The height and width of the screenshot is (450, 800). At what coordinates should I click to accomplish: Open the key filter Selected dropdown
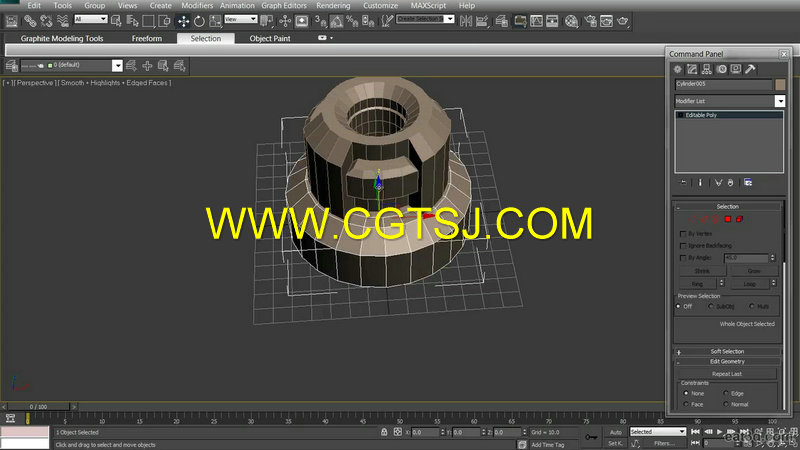pos(658,432)
